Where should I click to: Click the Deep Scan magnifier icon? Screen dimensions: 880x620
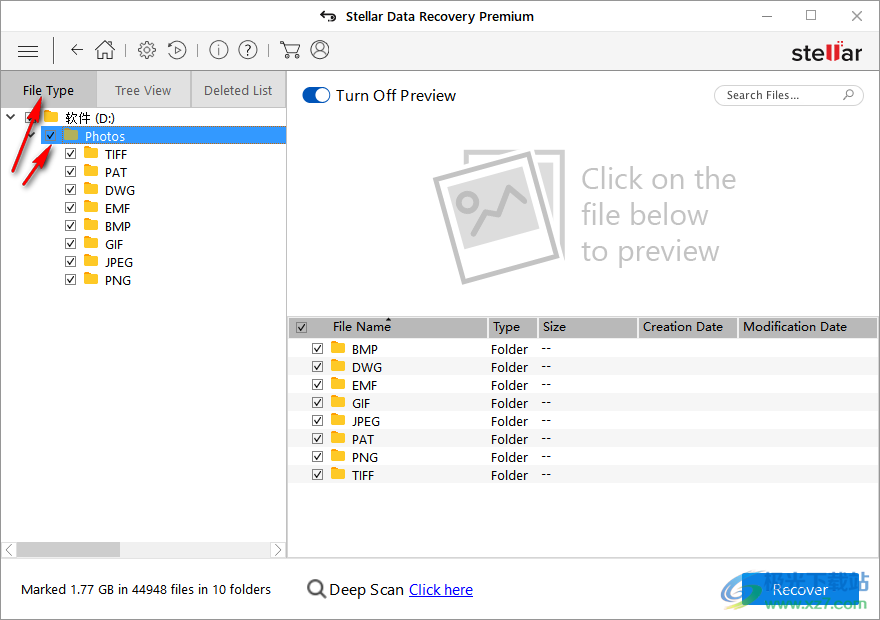click(x=317, y=589)
